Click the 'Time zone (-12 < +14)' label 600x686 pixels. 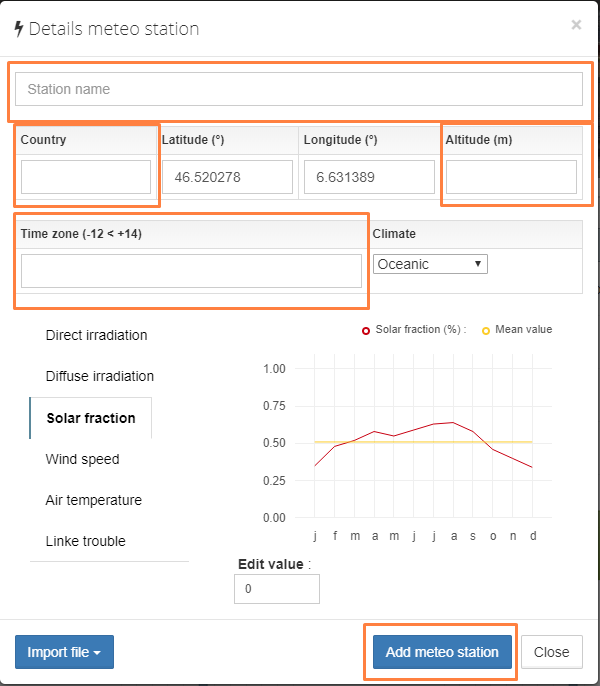click(x=81, y=234)
